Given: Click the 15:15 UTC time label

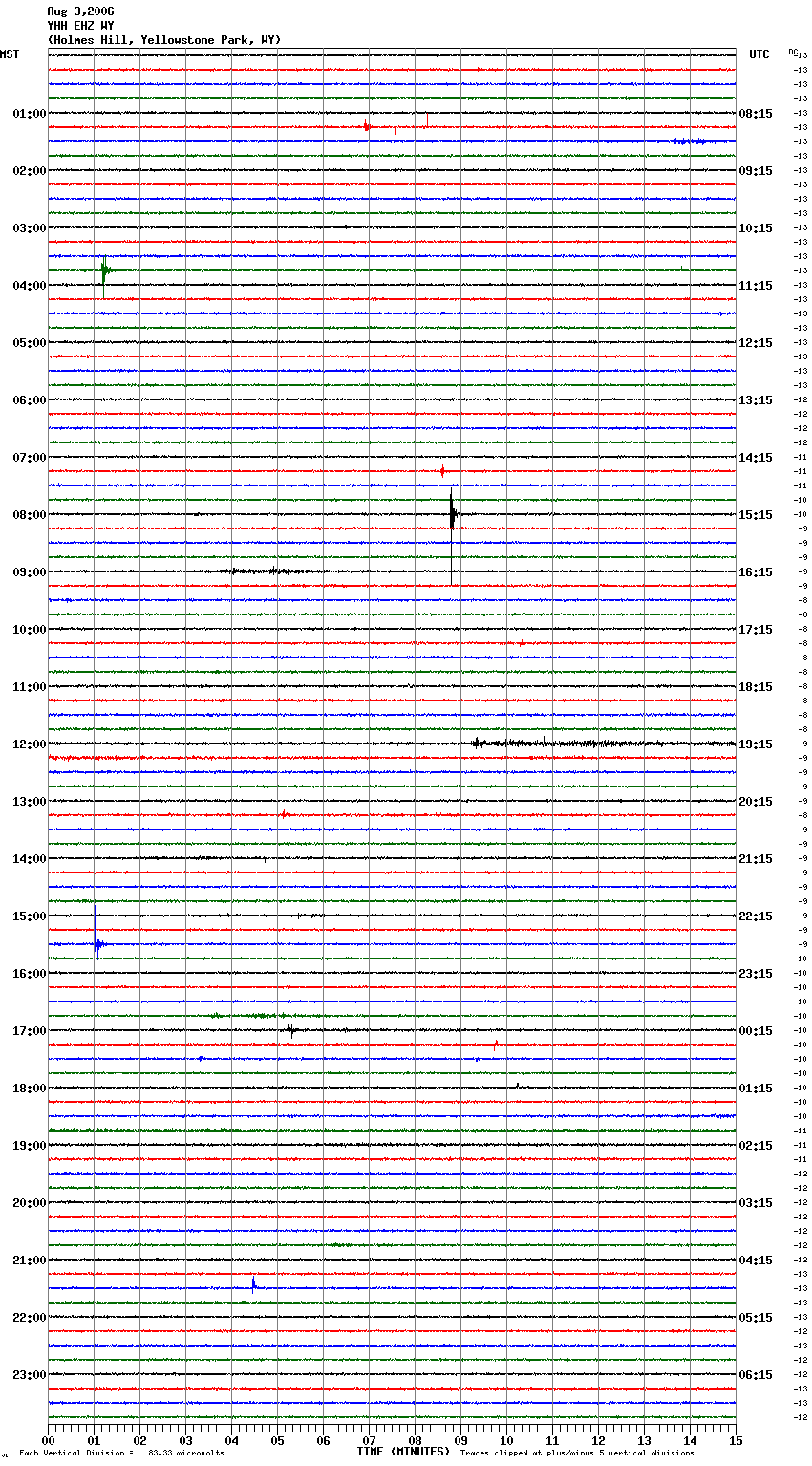Looking at the screenshot, I should pyautogui.click(x=756, y=515).
